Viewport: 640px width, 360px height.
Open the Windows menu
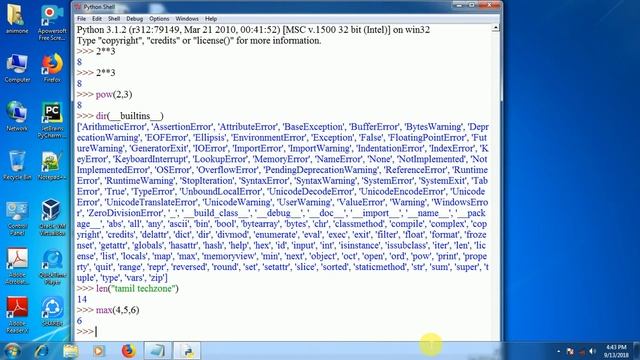[187, 19]
